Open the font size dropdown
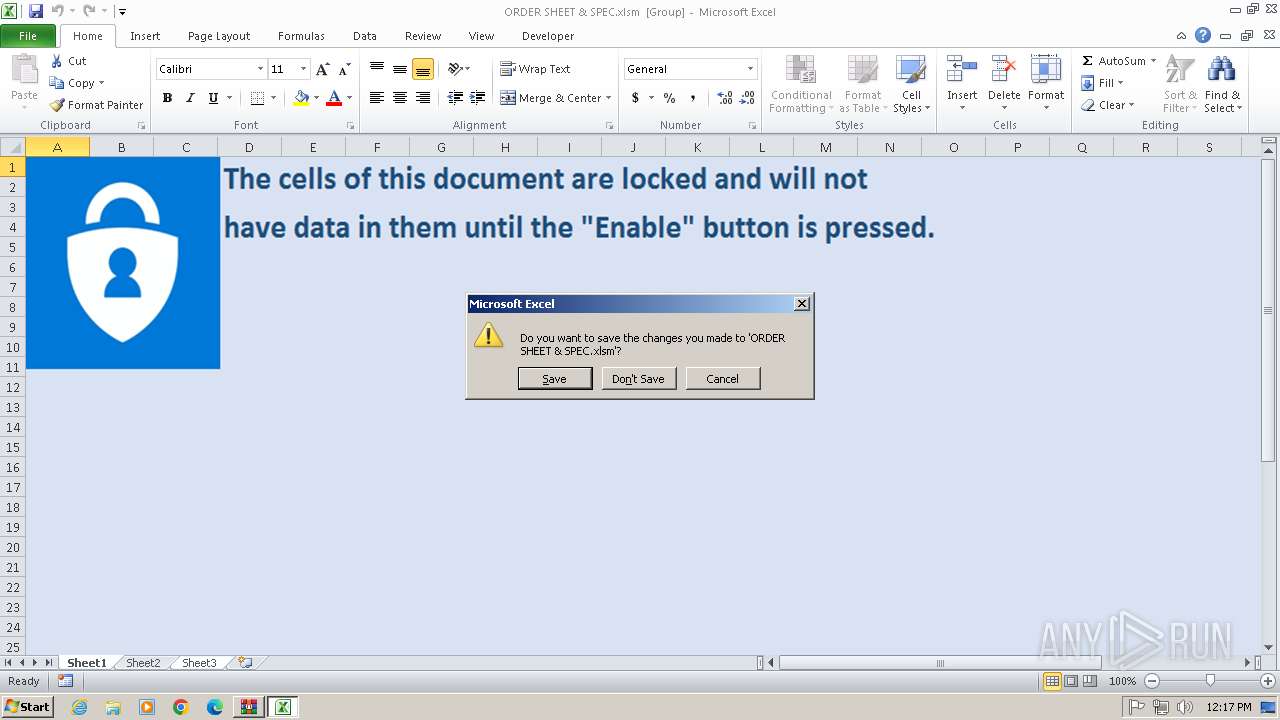Viewport: 1280px width, 720px height. point(303,69)
